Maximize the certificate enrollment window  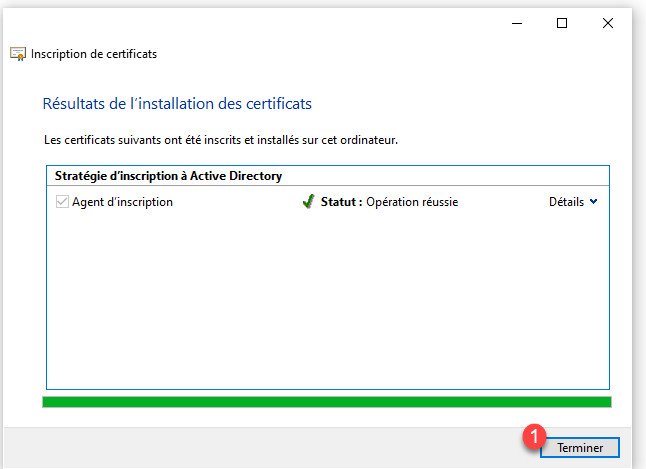(562, 23)
